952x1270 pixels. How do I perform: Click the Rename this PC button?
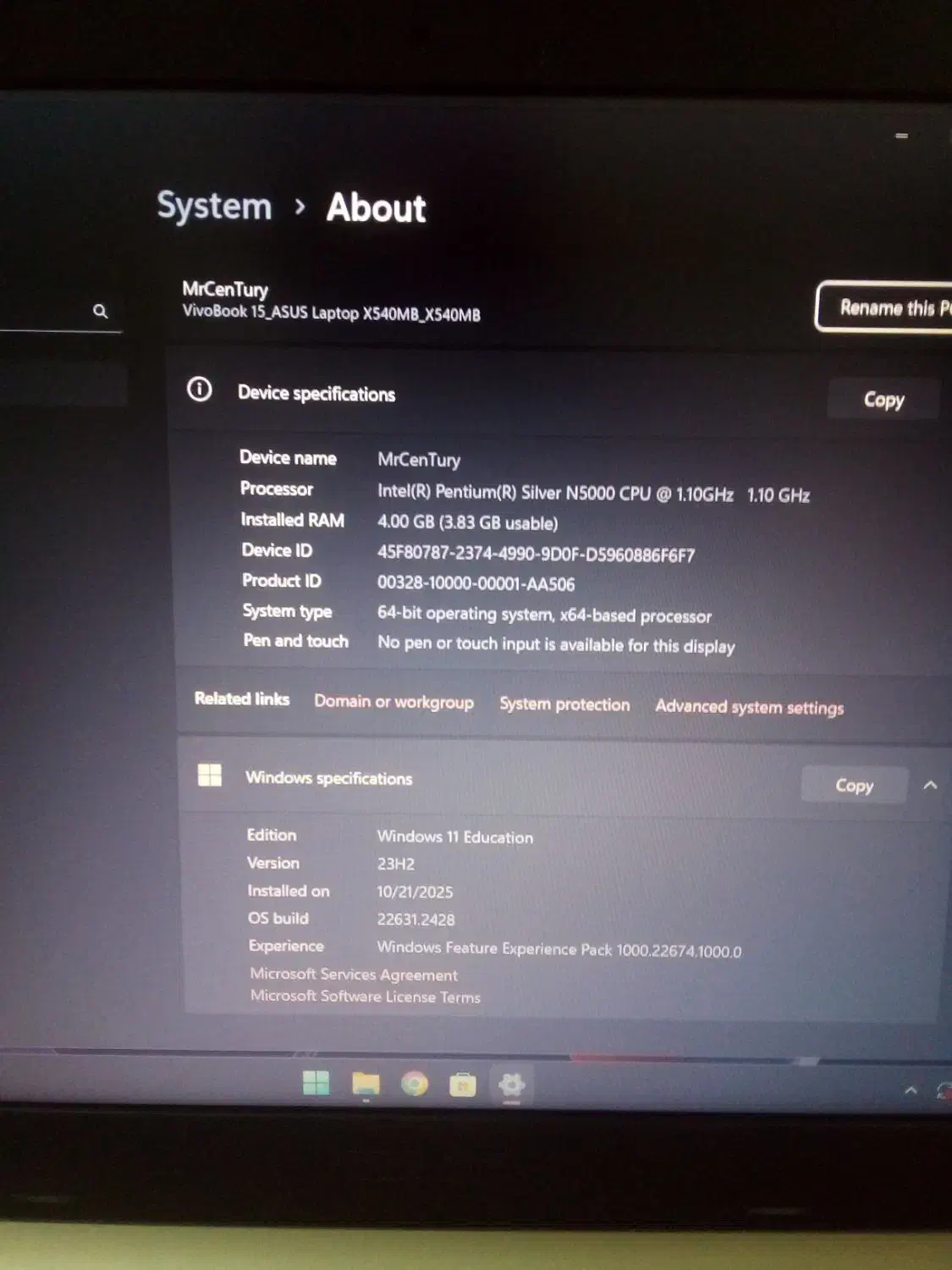click(x=884, y=306)
